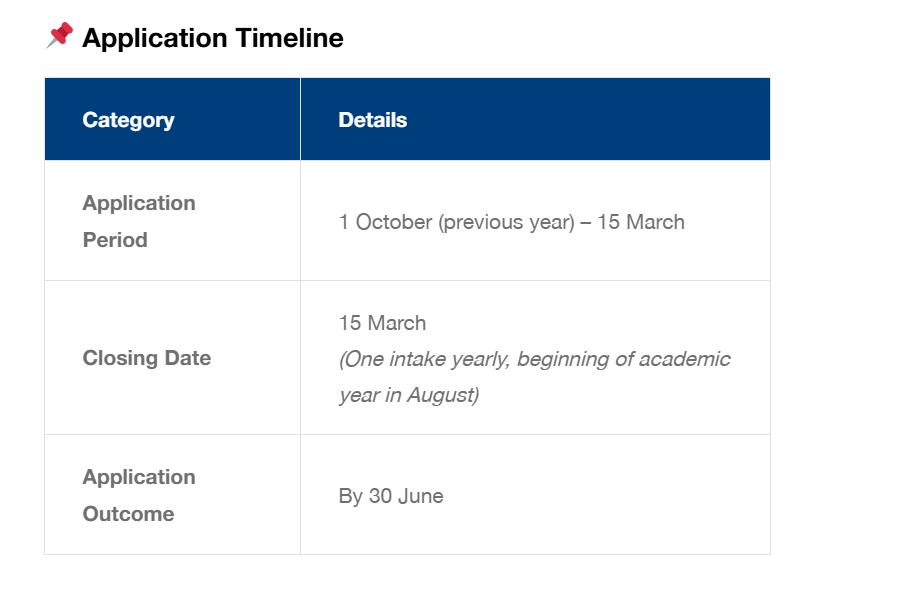This screenshot has width=909, height=595.
Task: Click the Application Outcome row label
Action: (139, 495)
